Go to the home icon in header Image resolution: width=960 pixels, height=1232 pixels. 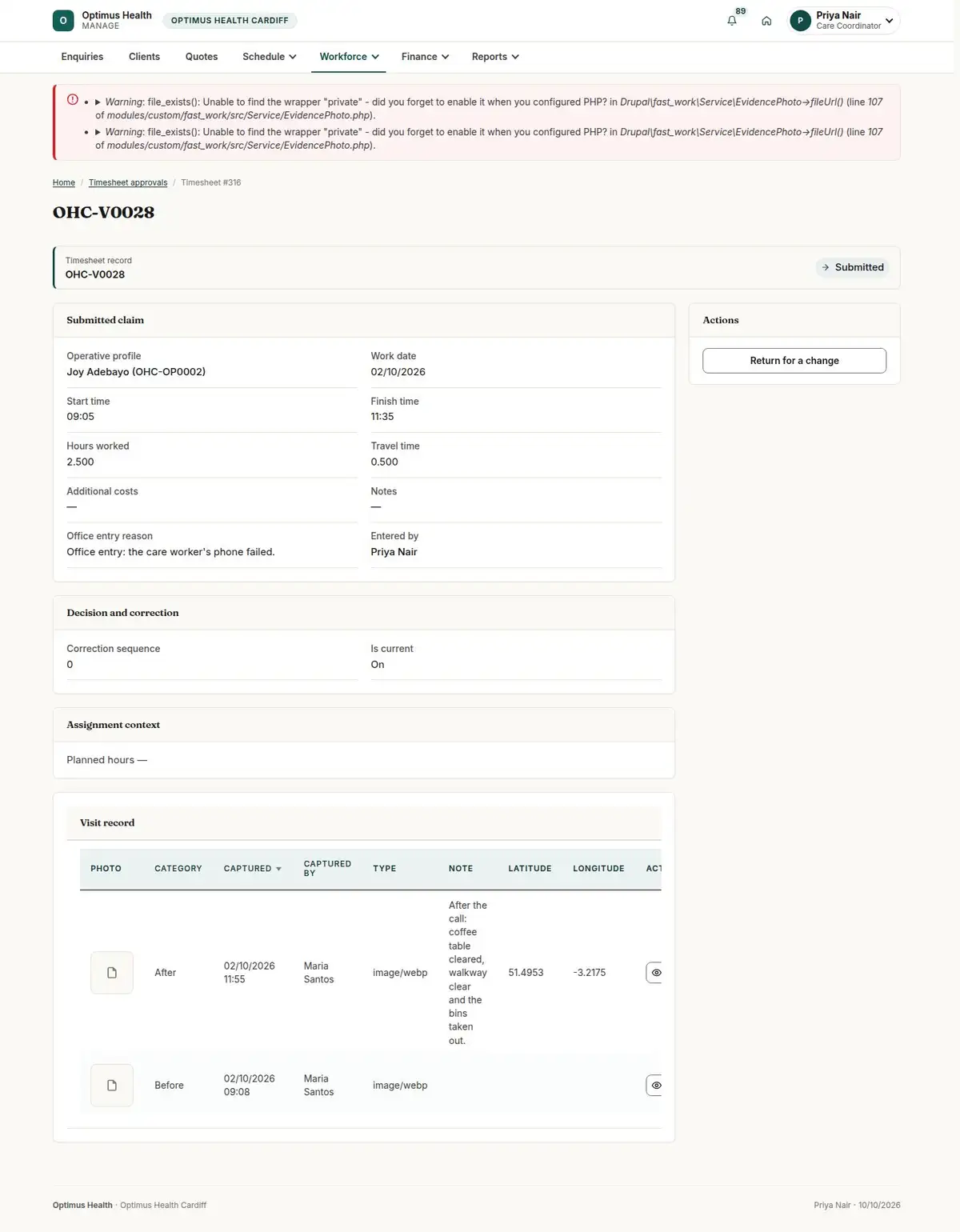click(x=766, y=21)
